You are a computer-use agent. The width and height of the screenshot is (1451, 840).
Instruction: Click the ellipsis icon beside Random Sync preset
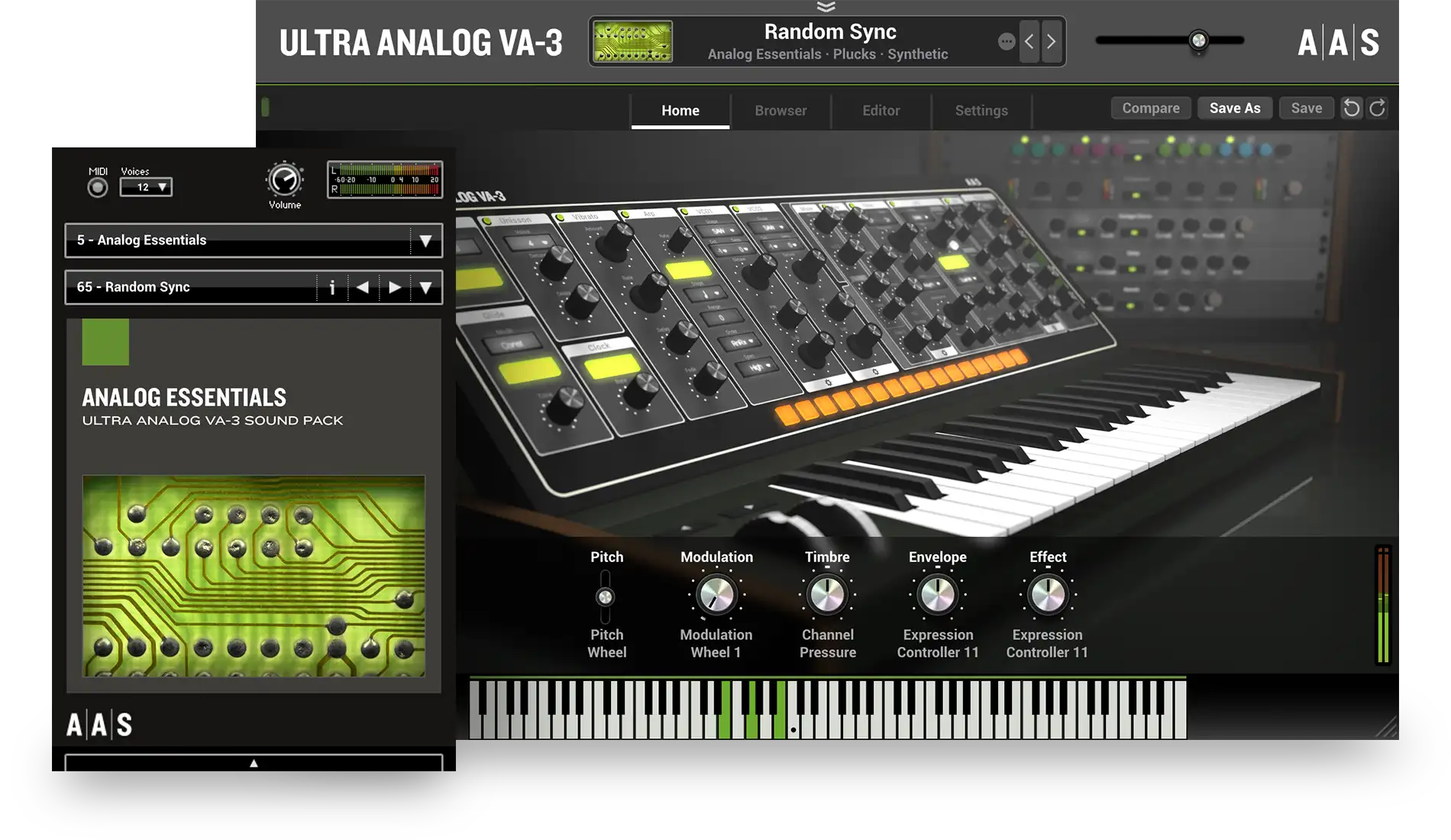point(1007,41)
